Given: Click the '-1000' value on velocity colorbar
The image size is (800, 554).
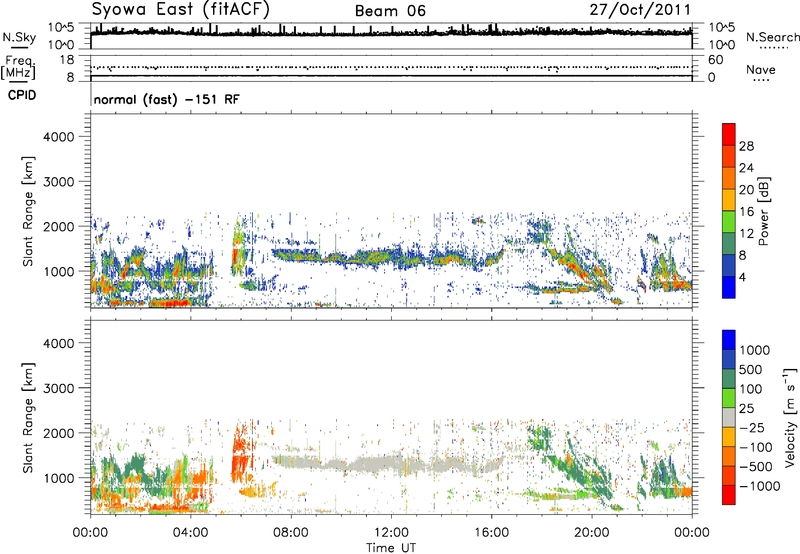Looking at the screenshot, I should click(759, 486).
